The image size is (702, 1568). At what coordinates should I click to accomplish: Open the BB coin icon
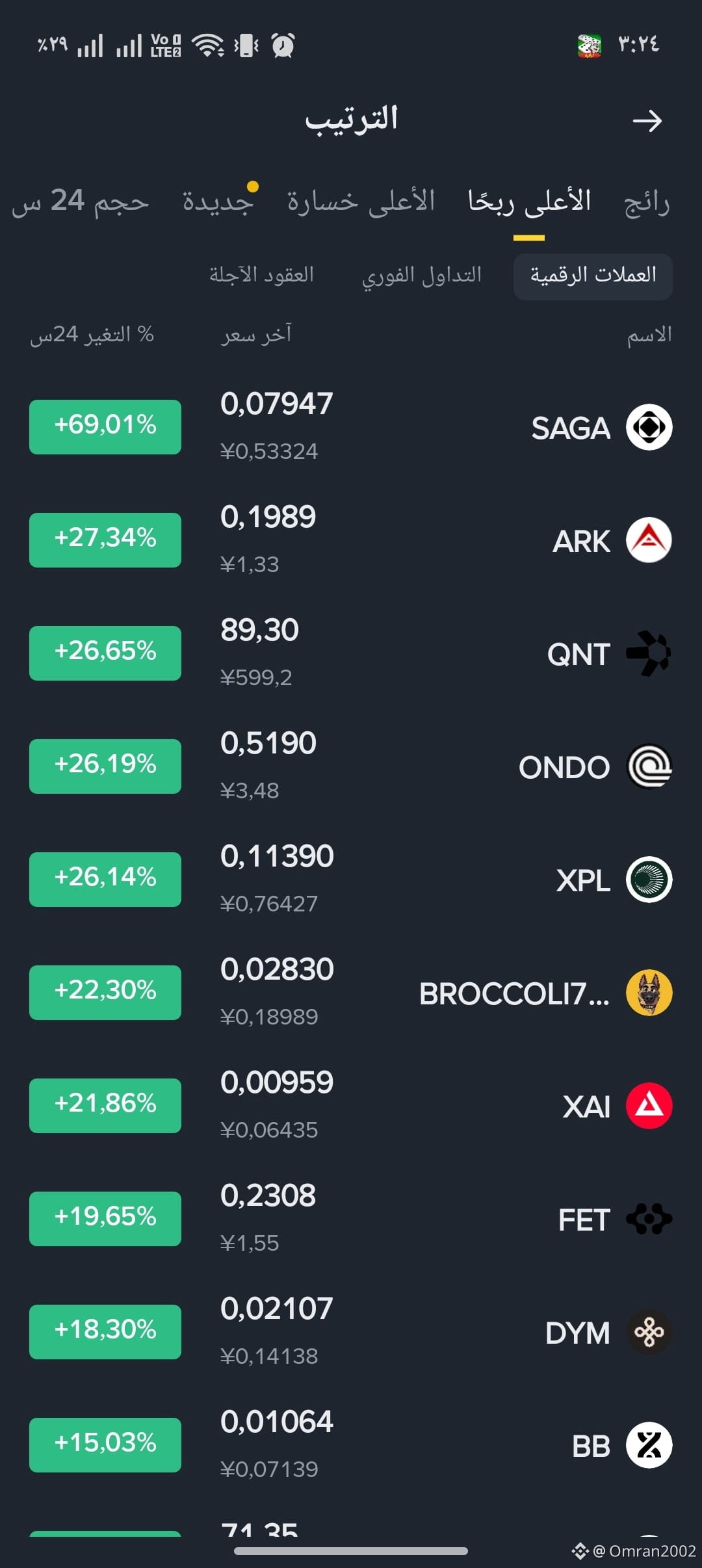tap(649, 1445)
